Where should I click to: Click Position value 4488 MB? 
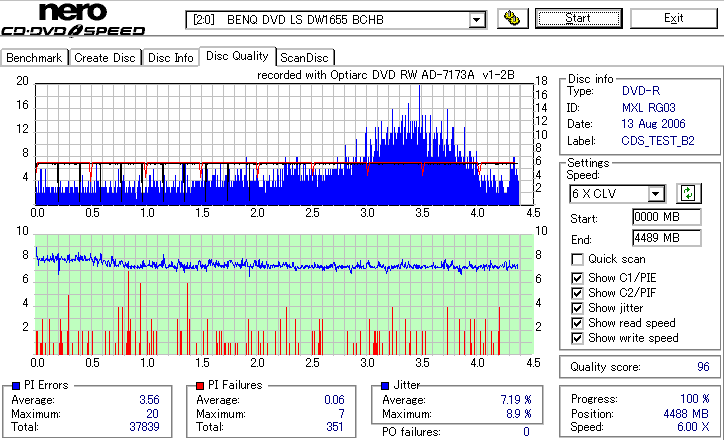tap(686, 414)
